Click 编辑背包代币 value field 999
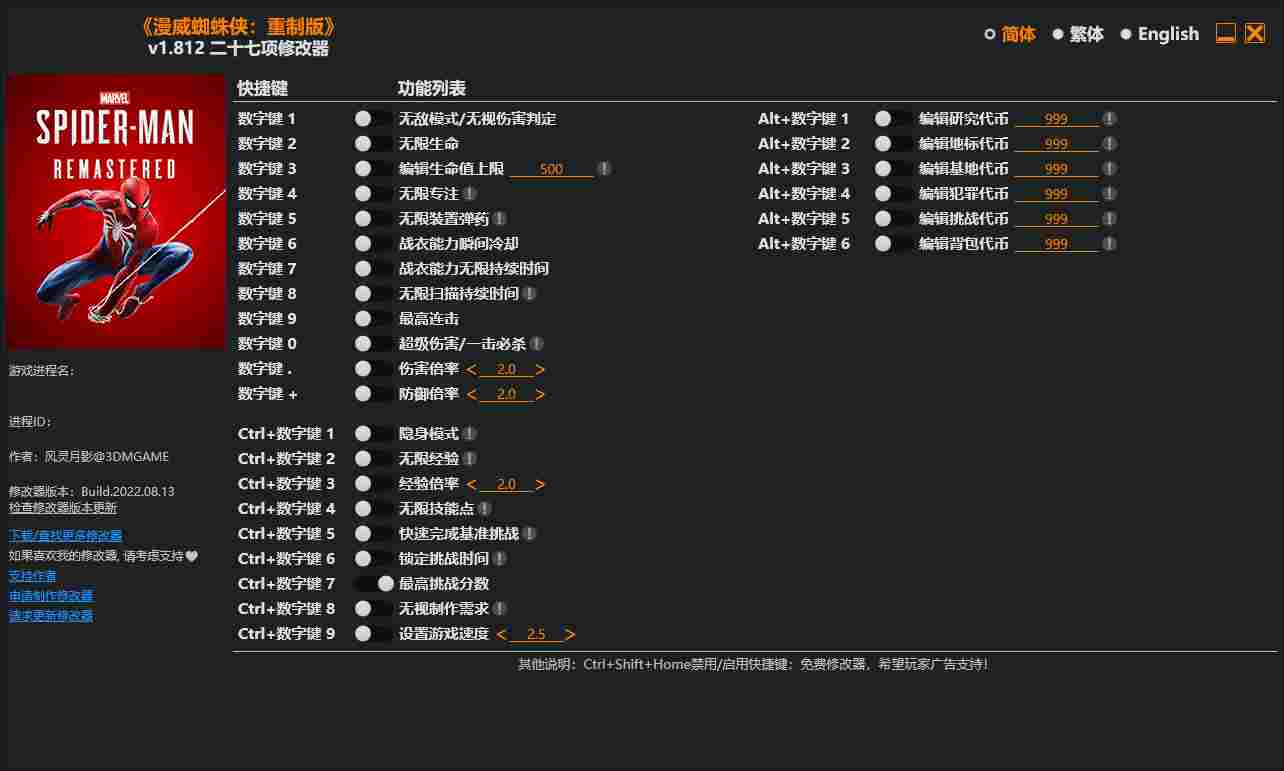 pos(1056,244)
